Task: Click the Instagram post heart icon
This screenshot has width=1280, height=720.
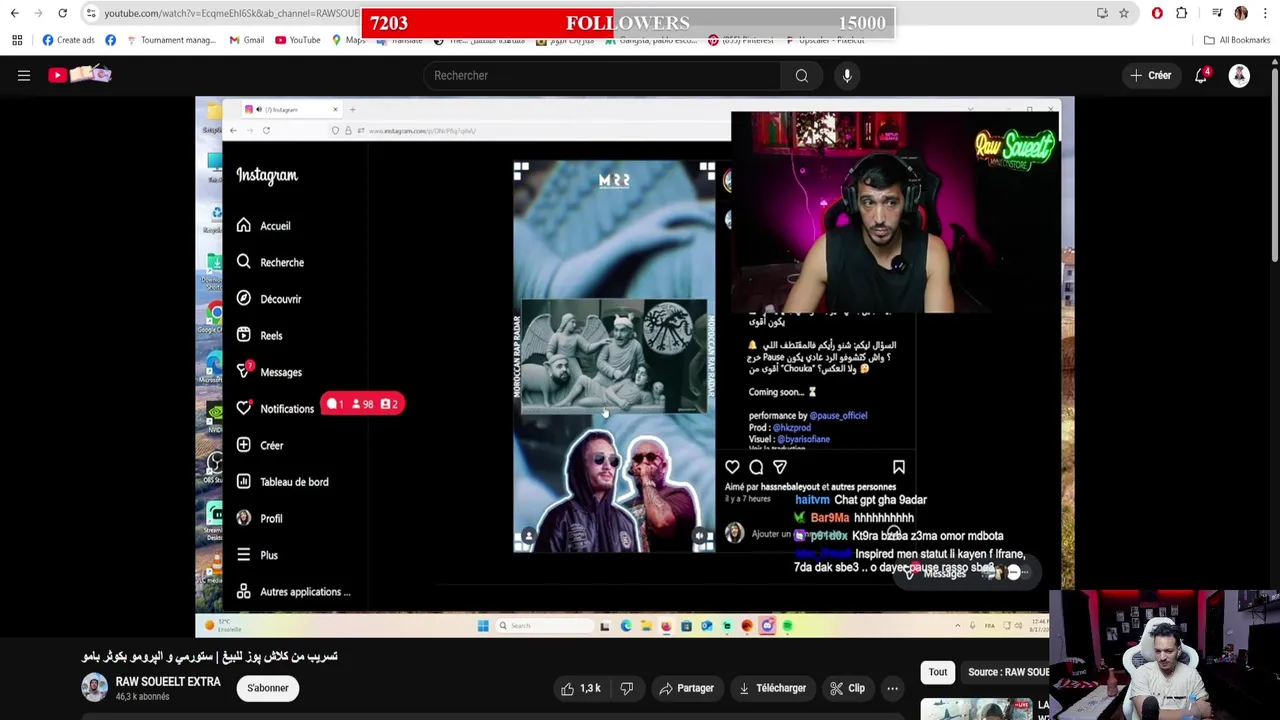Action: (x=732, y=467)
